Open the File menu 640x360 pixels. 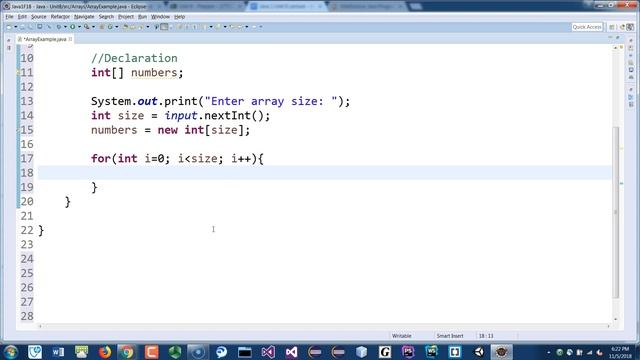[x=9, y=17]
